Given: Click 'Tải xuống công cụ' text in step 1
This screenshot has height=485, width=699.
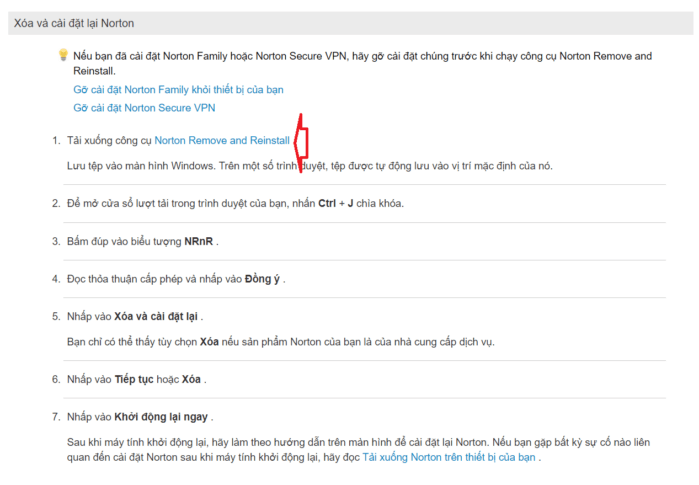Looking at the screenshot, I should pos(109,140).
